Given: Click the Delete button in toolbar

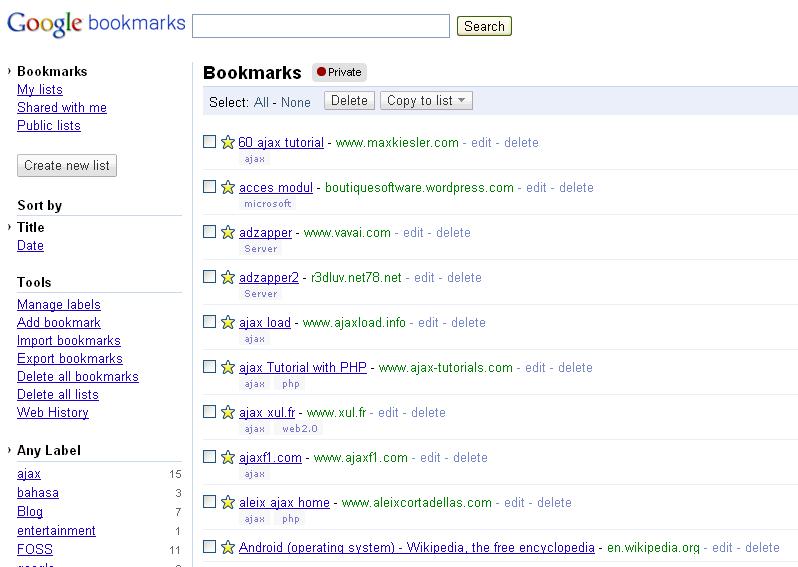Looking at the screenshot, I should [349, 100].
